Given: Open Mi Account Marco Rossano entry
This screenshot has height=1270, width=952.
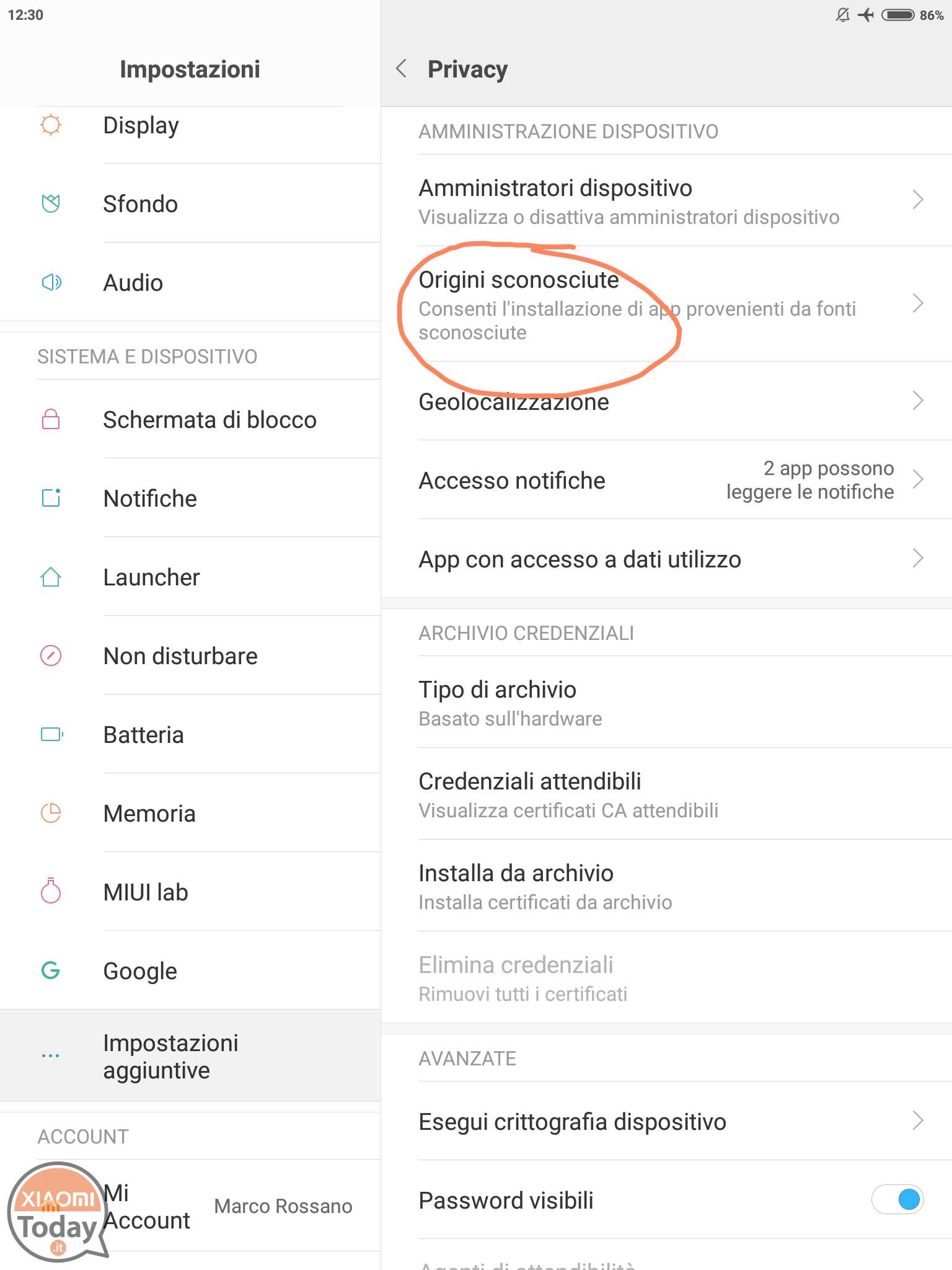Looking at the screenshot, I should pos(190,1206).
